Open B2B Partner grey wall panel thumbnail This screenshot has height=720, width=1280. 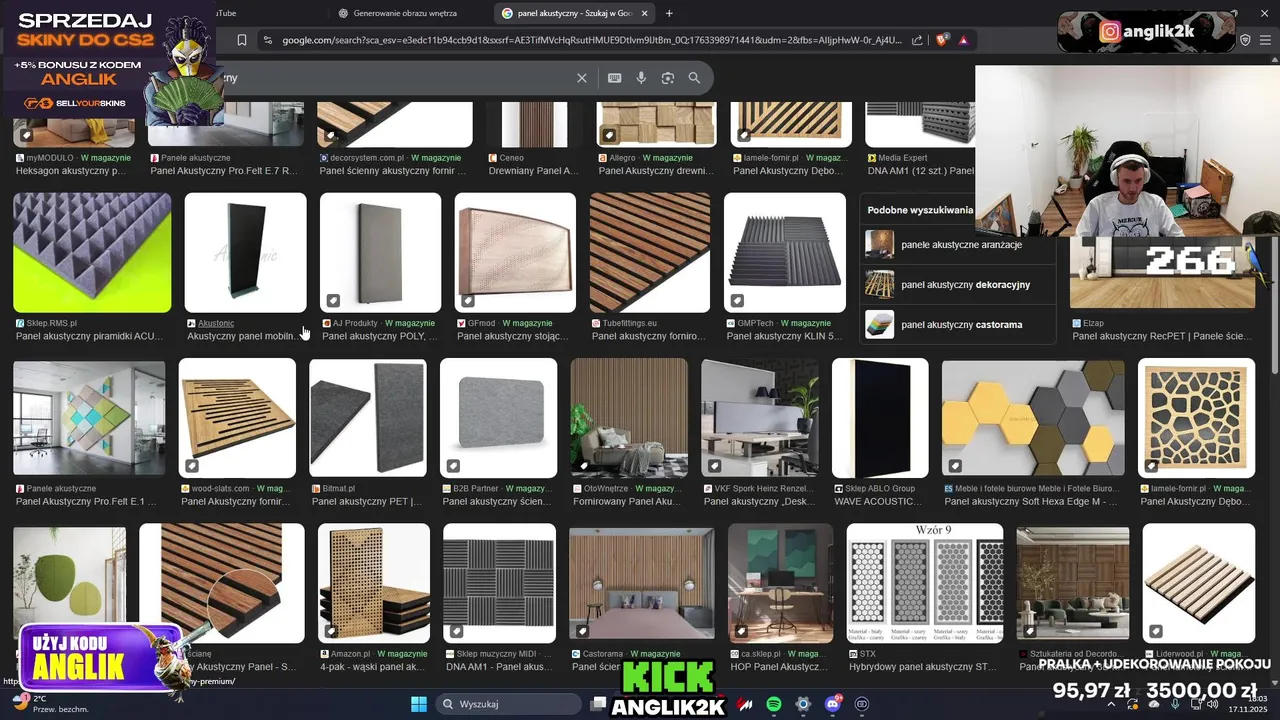tap(499, 418)
